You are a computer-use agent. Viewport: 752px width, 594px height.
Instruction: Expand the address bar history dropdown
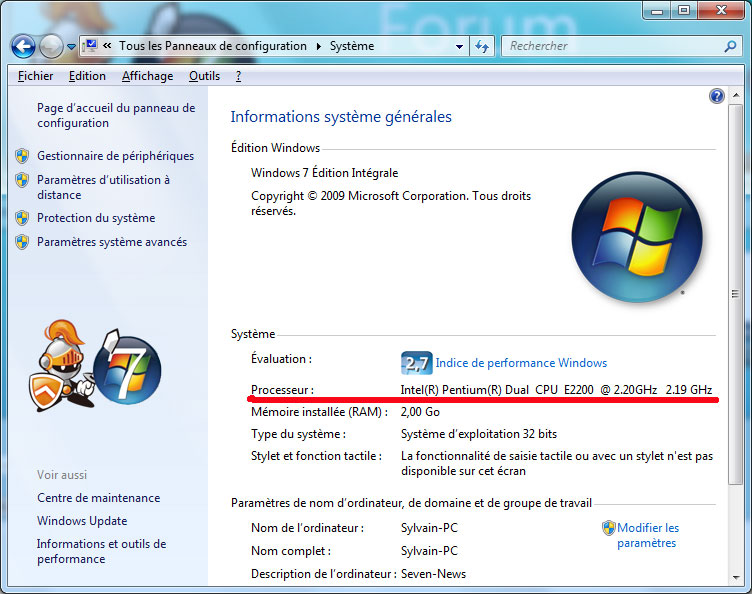coord(459,47)
